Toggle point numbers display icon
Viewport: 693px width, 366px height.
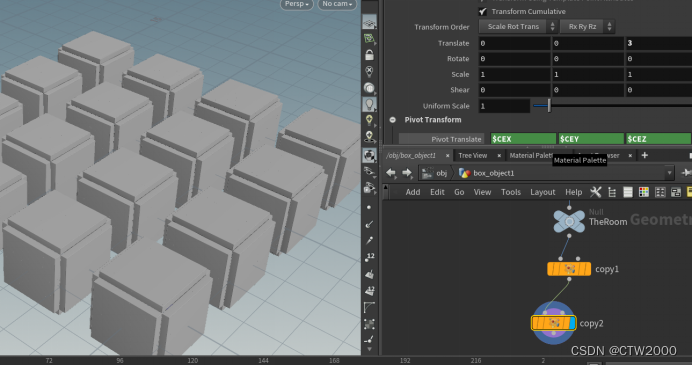(370, 258)
